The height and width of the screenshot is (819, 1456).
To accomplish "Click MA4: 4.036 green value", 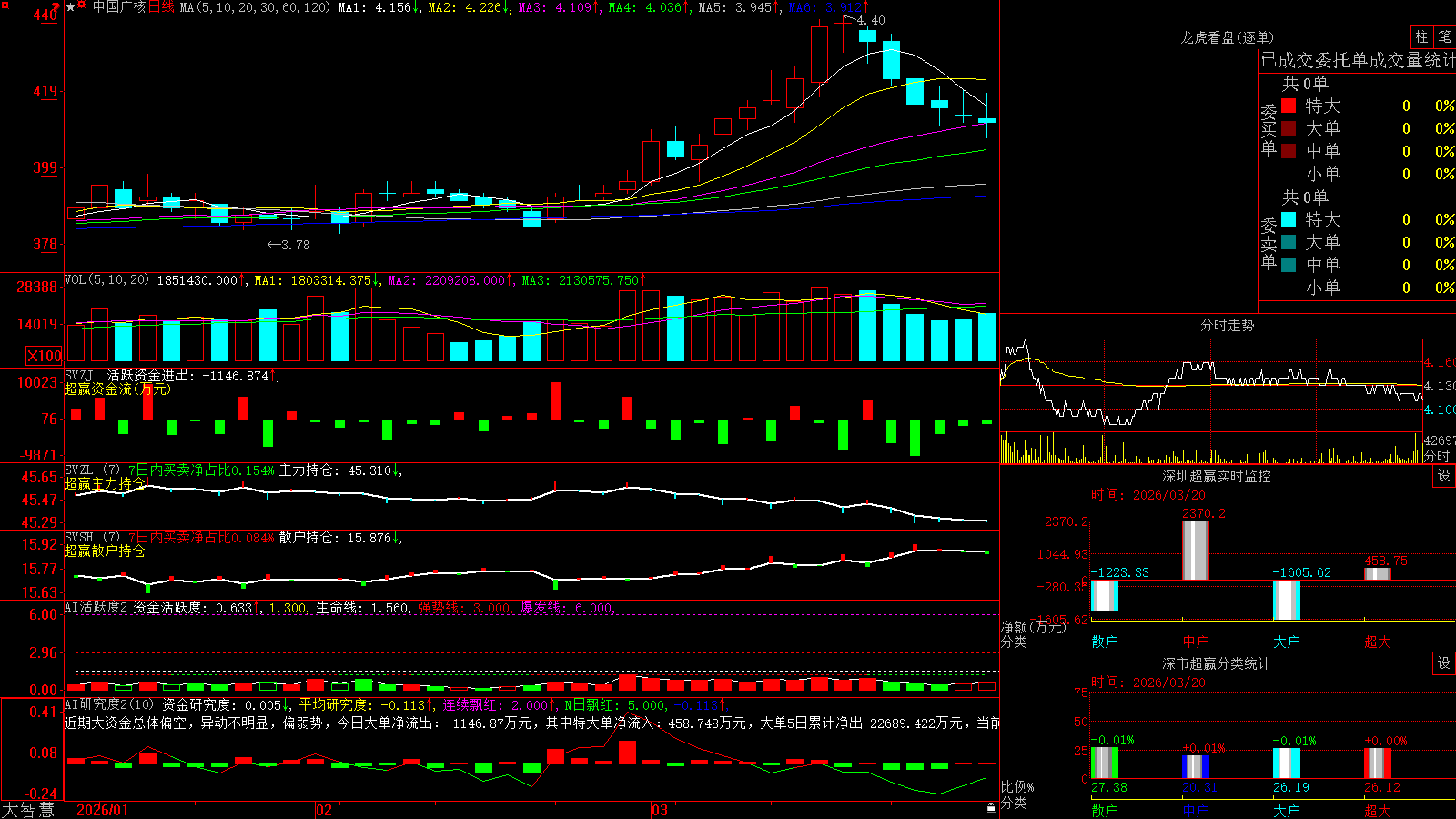I will coord(649,7).
